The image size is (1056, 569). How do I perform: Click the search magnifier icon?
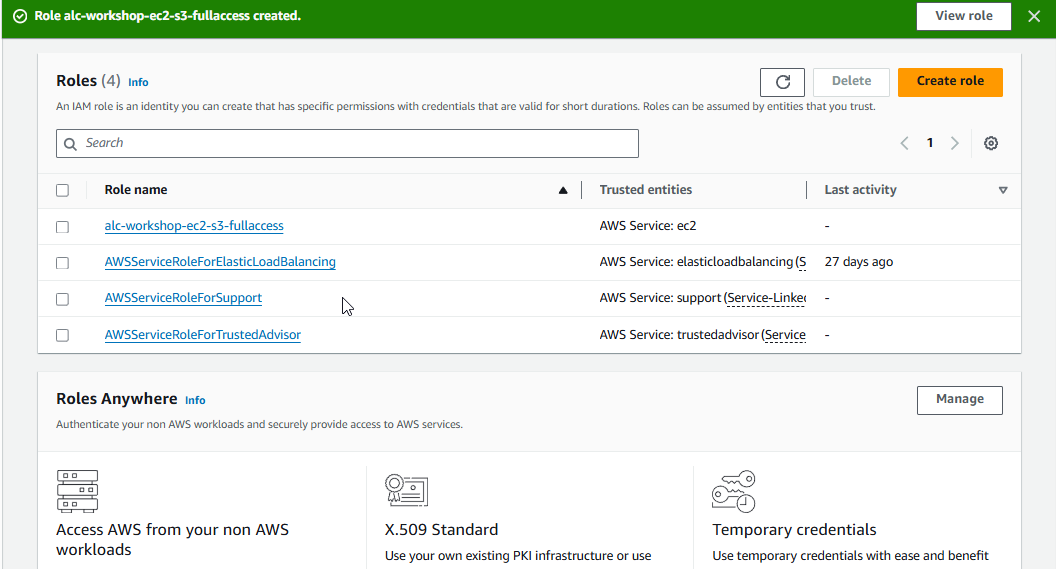(x=70, y=144)
